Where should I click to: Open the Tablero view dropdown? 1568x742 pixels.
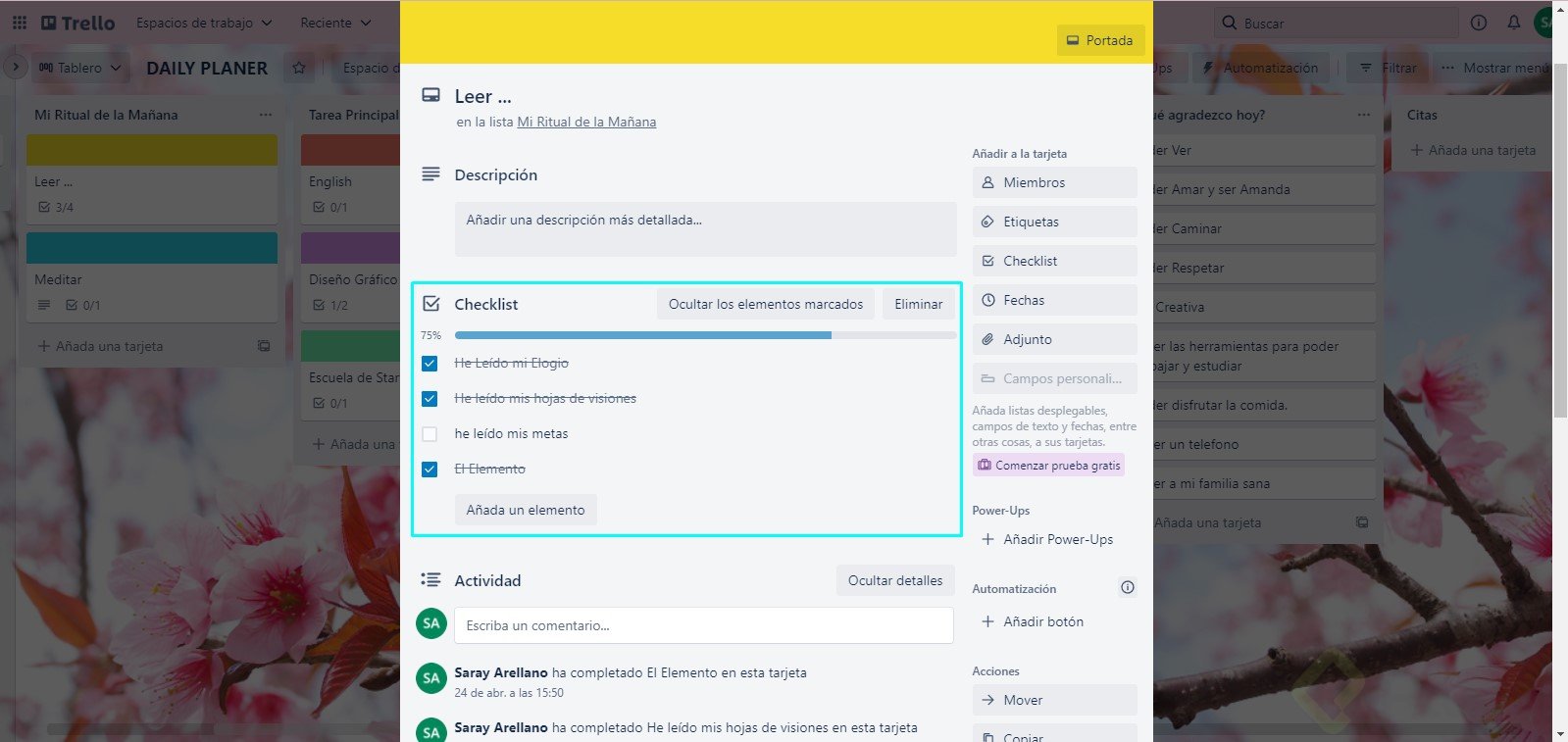79,68
